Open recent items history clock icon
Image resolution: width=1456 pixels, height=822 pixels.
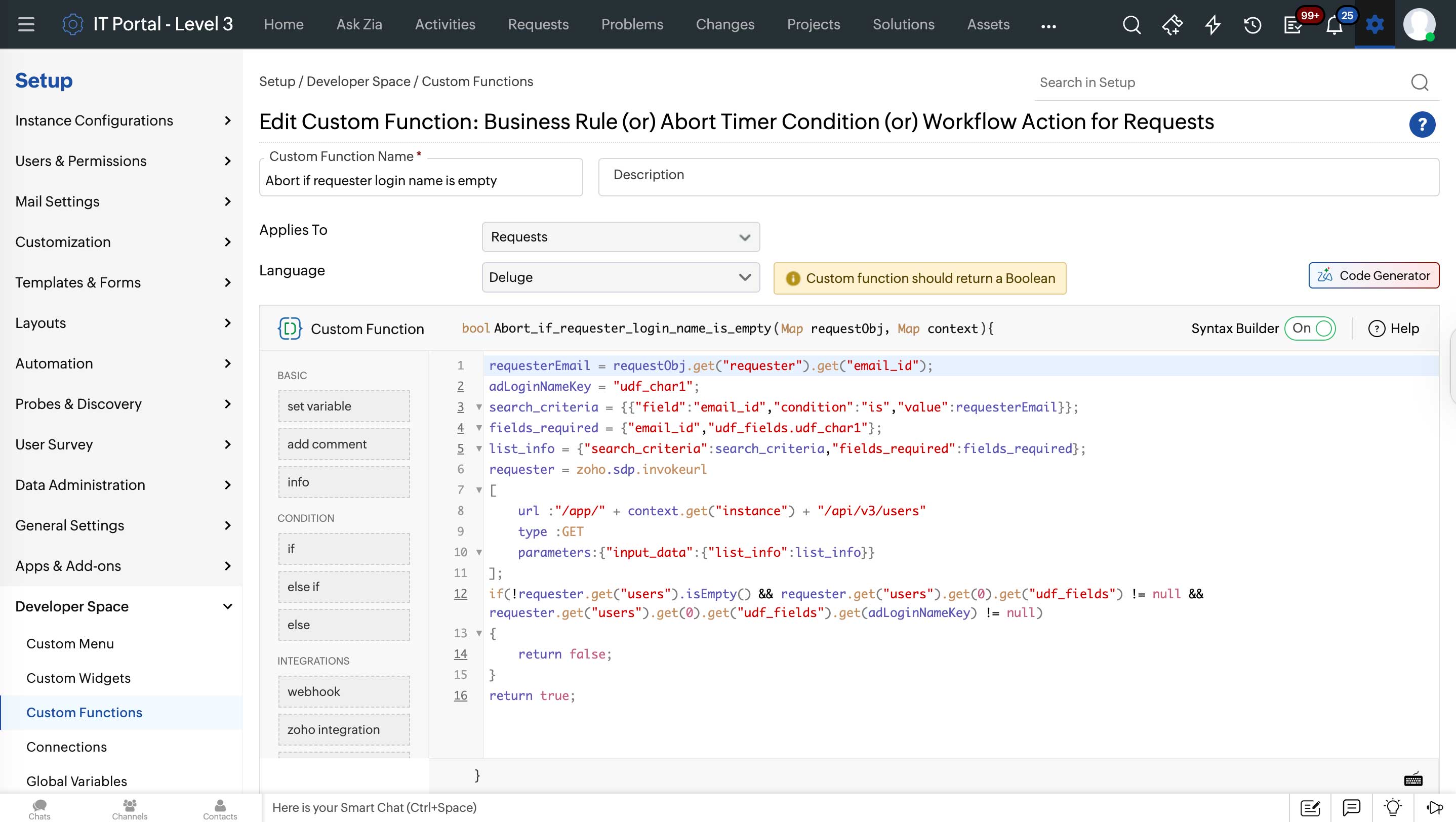(1252, 25)
